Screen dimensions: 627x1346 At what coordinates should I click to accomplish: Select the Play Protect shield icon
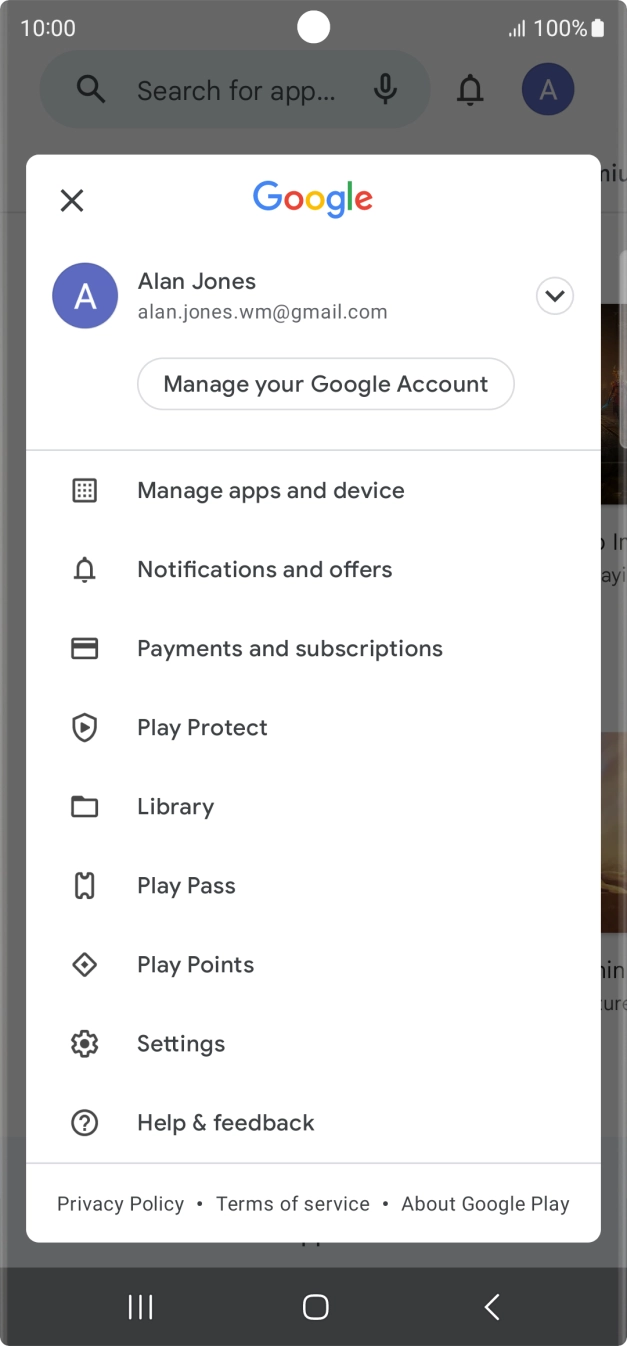tap(85, 728)
